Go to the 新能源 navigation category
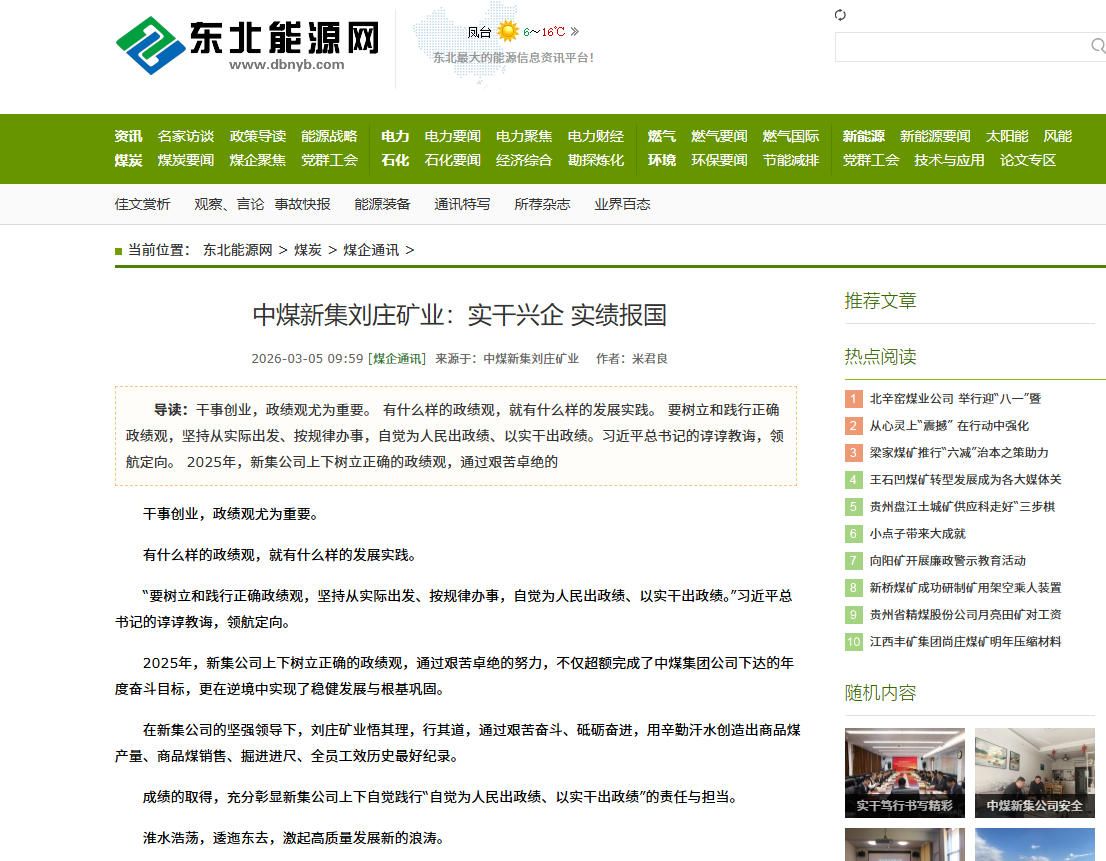 pos(863,136)
